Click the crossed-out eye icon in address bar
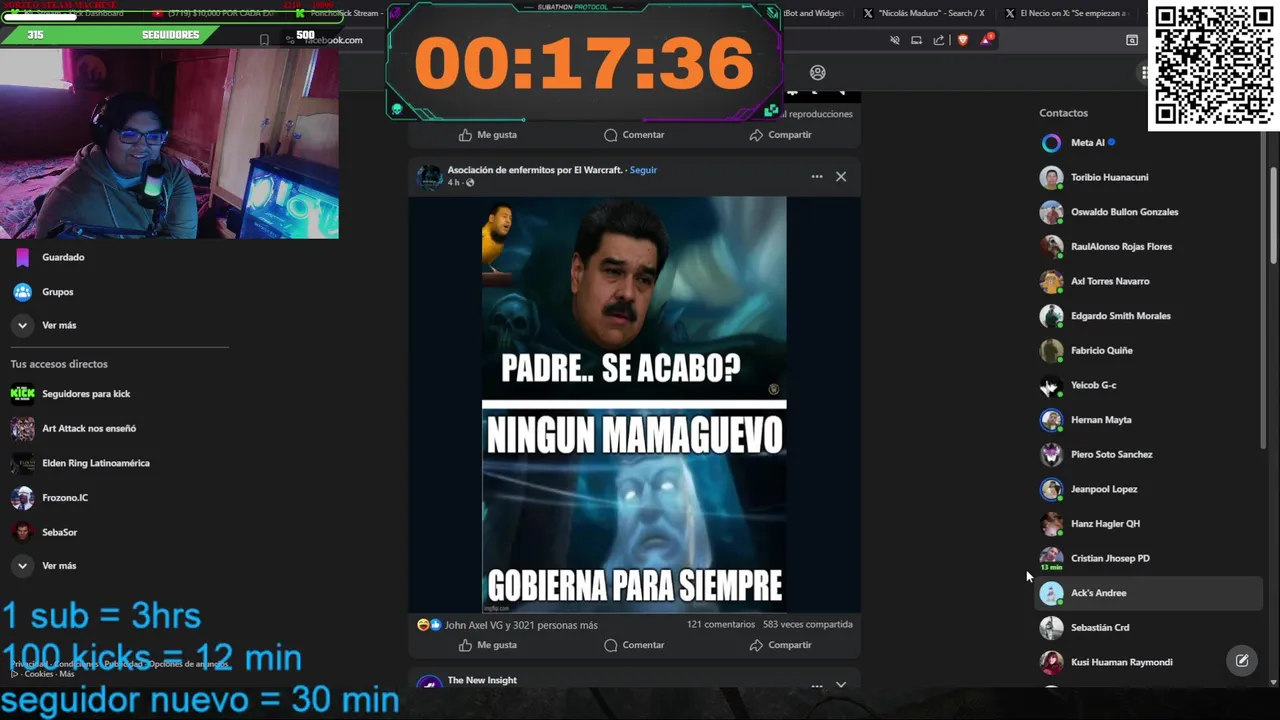This screenshot has width=1280, height=720. tap(895, 40)
